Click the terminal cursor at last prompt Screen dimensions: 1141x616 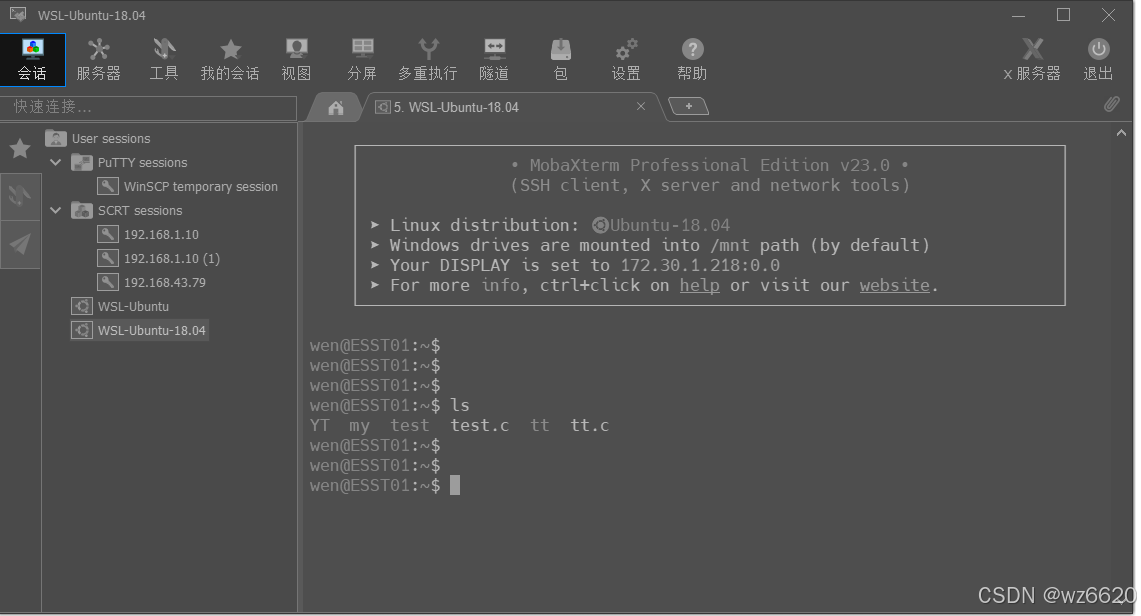[x=455, y=485]
